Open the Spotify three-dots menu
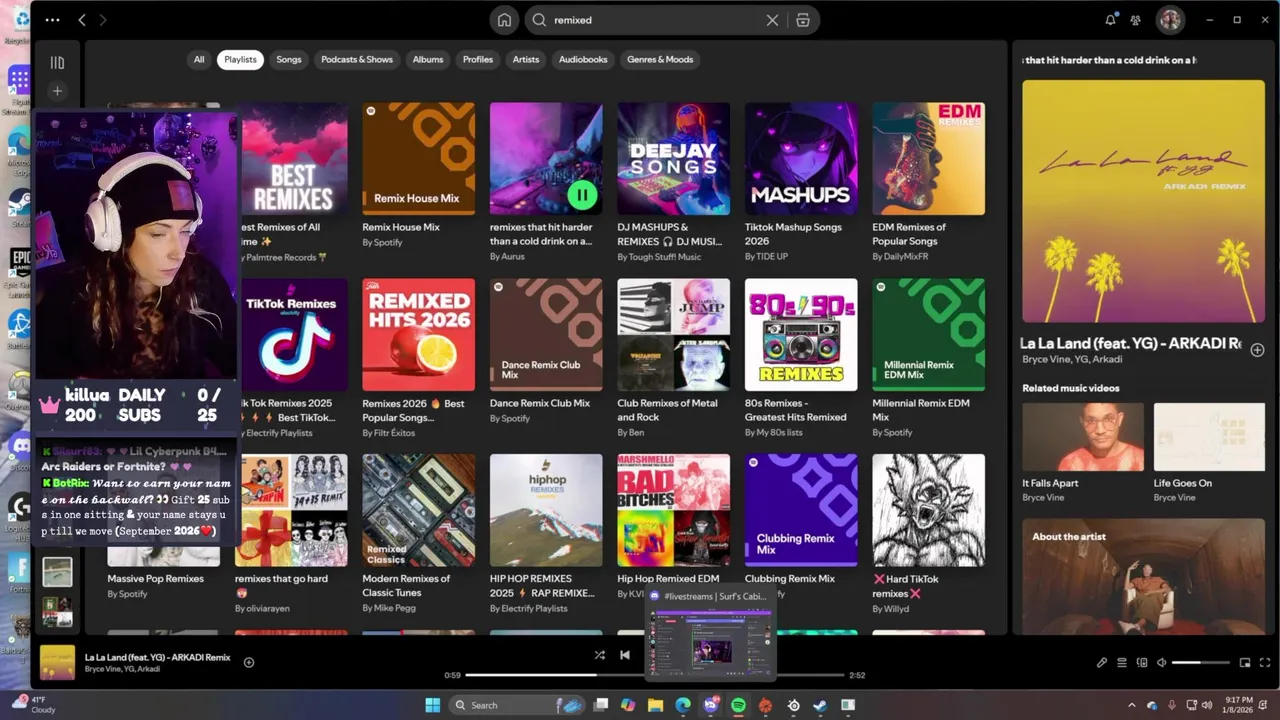This screenshot has height=720, width=1280. click(x=52, y=20)
